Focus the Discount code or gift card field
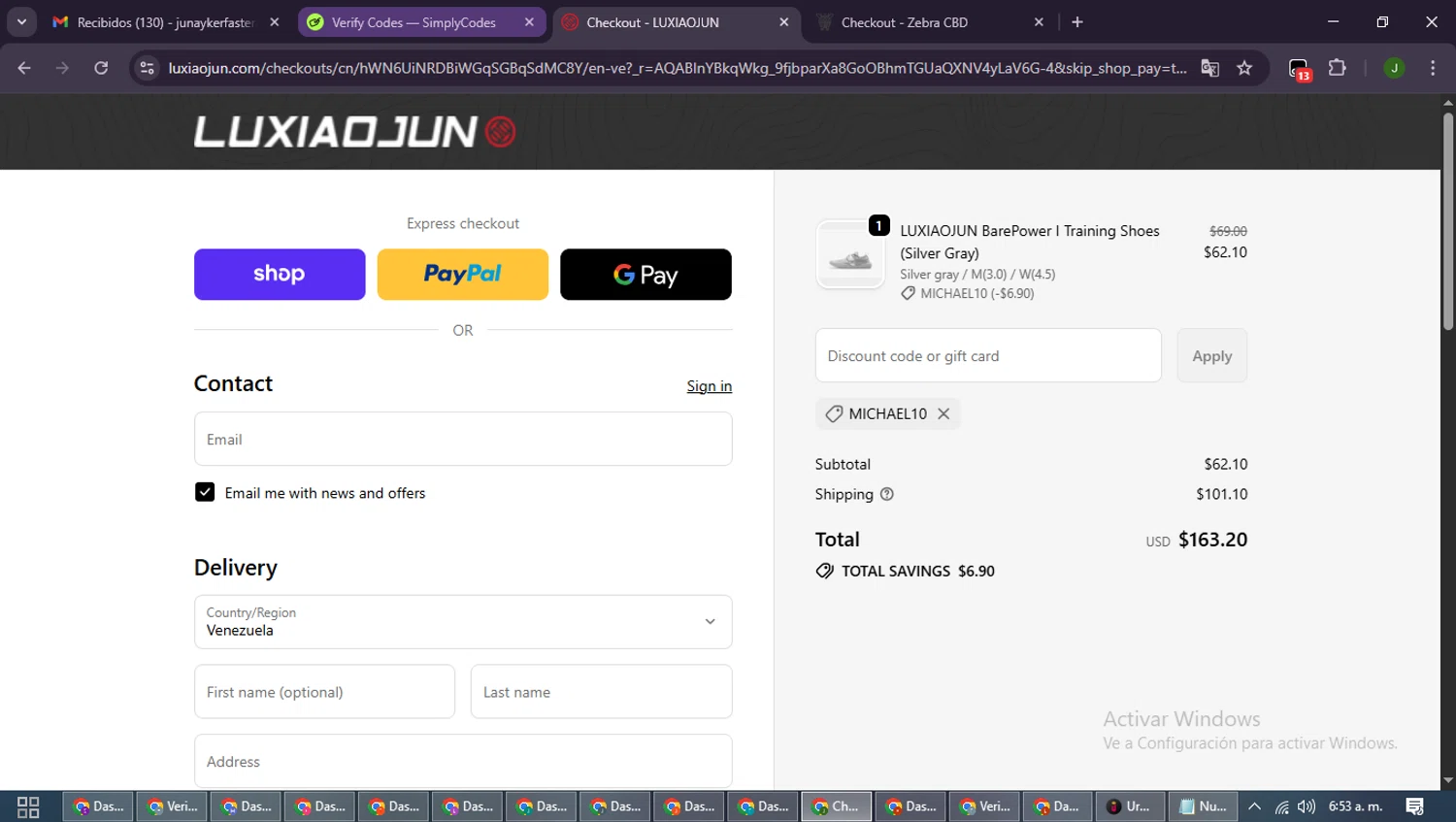The width and height of the screenshot is (1456, 822). pos(988,355)
